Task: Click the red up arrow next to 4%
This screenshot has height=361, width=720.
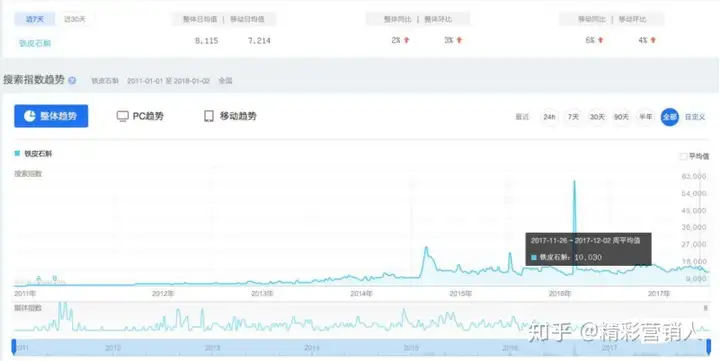Action: tap(653, 40)
